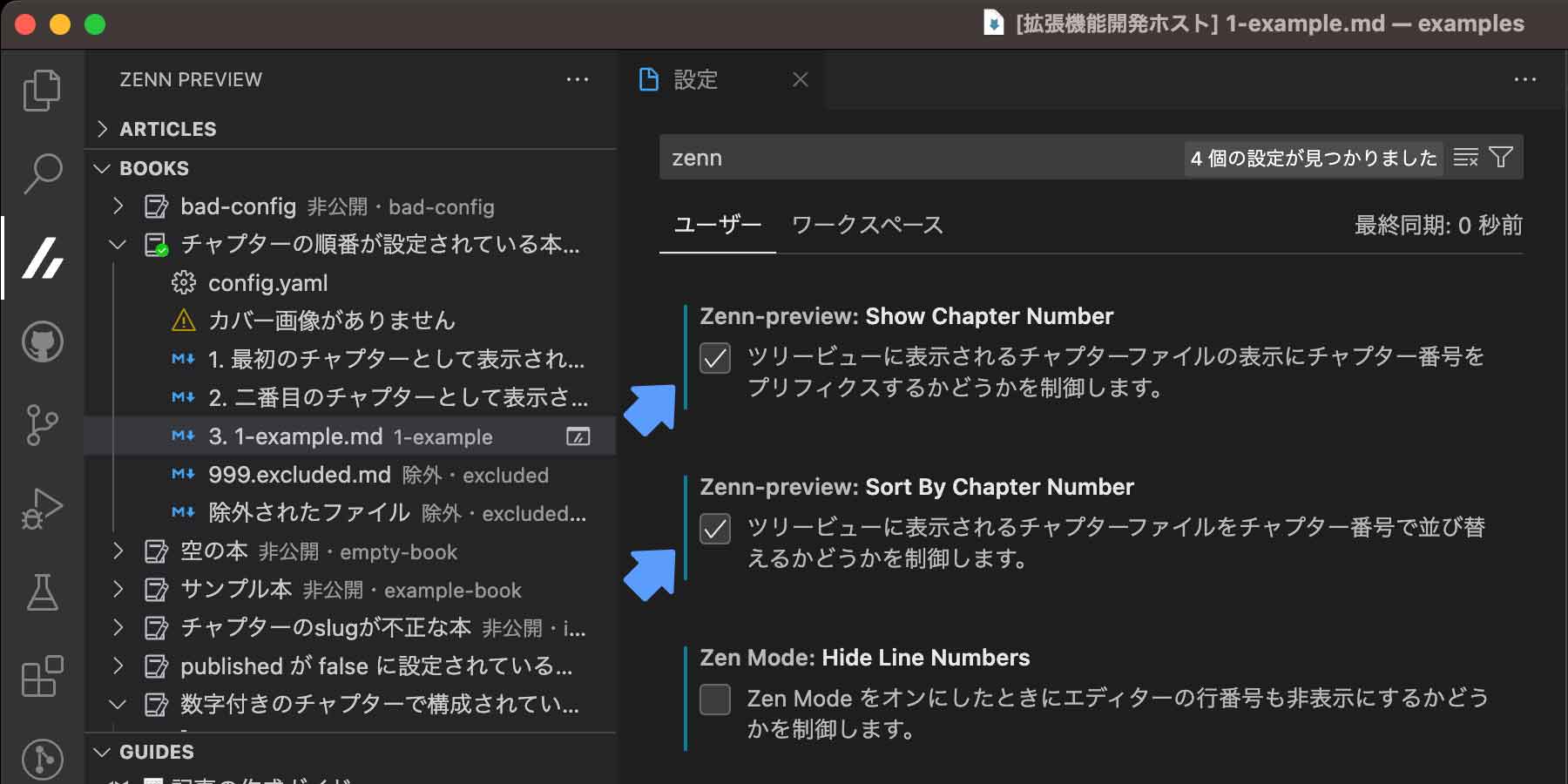Image resolution: width=1568 pixels, height=784 pixels.
Task: Switch to the ワークスペース settings tab
Action: click(x=867, y=225)
